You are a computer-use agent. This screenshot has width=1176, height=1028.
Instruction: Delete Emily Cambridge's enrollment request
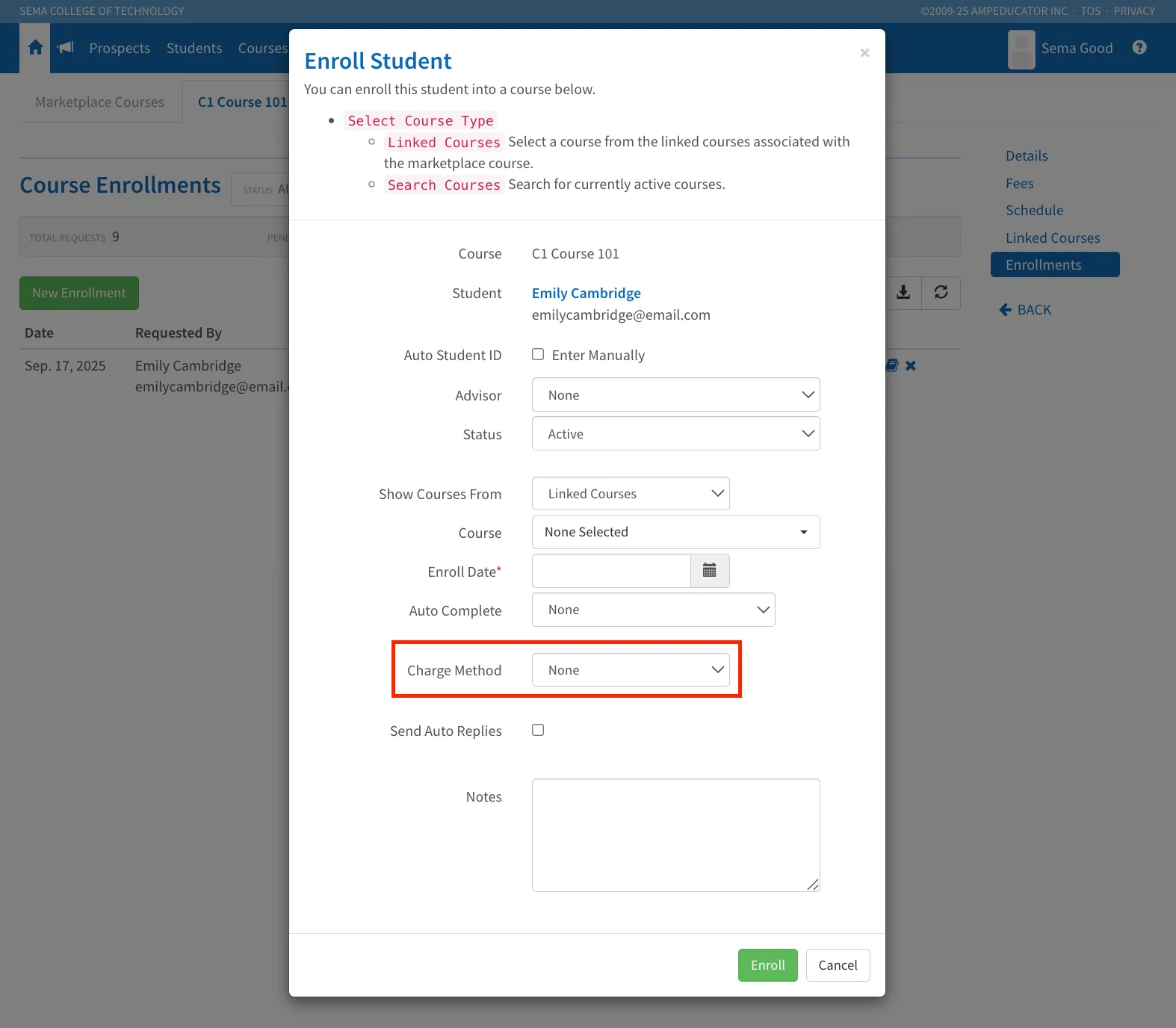click(x=911, y=365)
